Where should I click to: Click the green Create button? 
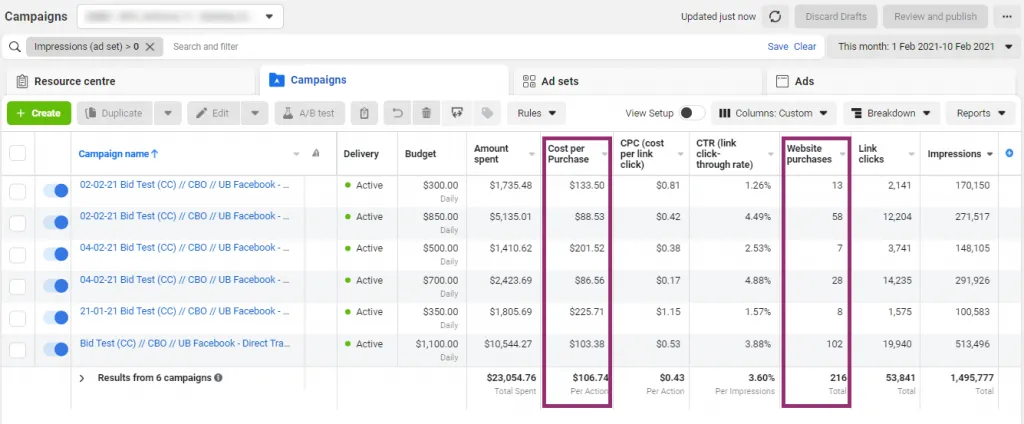point(39,113)
